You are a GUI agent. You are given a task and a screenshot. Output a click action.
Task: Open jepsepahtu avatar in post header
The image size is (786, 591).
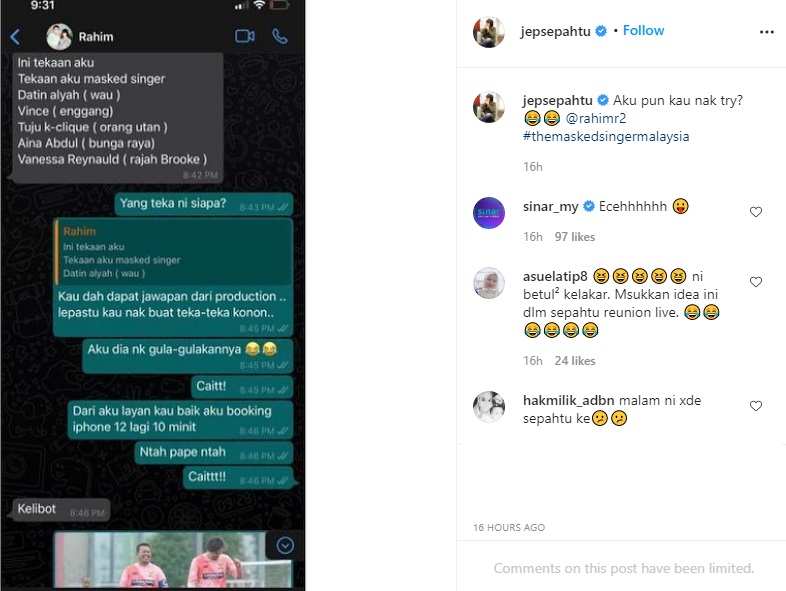489,32
